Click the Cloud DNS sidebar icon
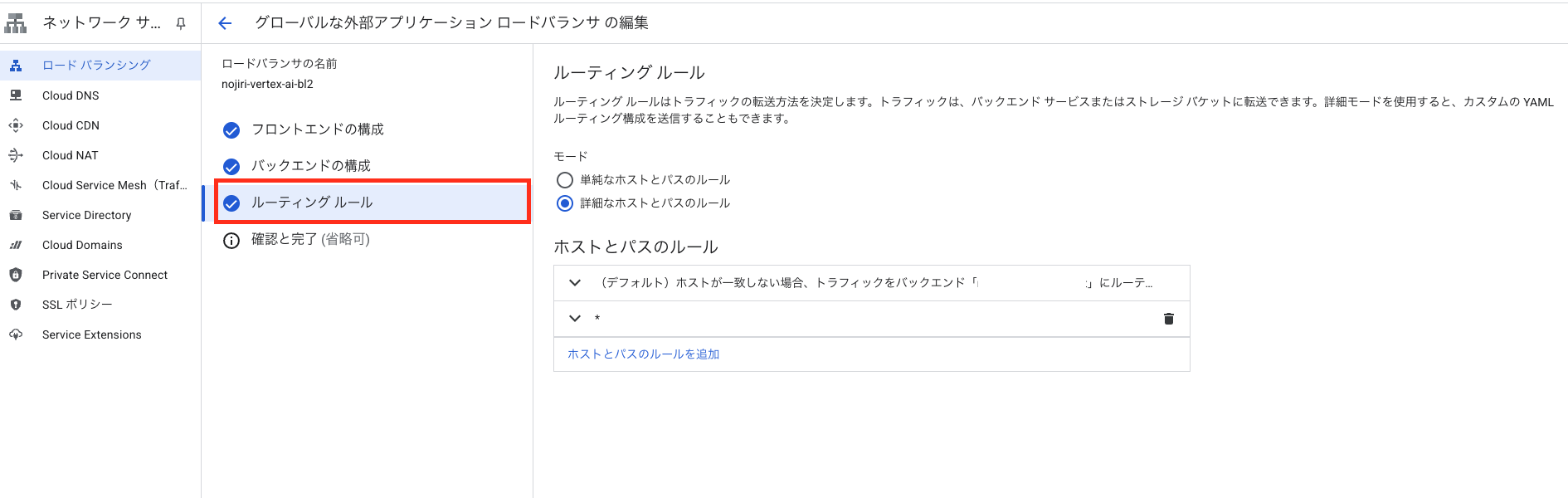The image size is (1568, 498). (16, 95)
